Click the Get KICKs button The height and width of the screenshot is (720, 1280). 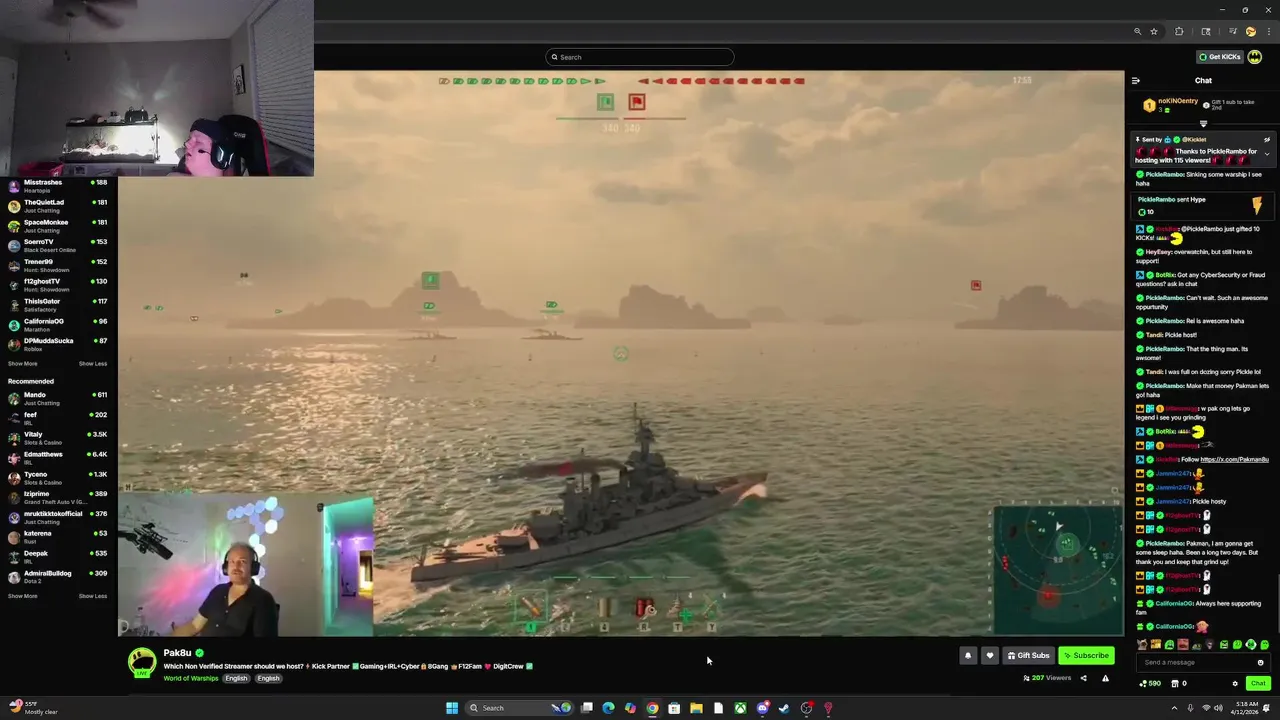click(1220, 57)
